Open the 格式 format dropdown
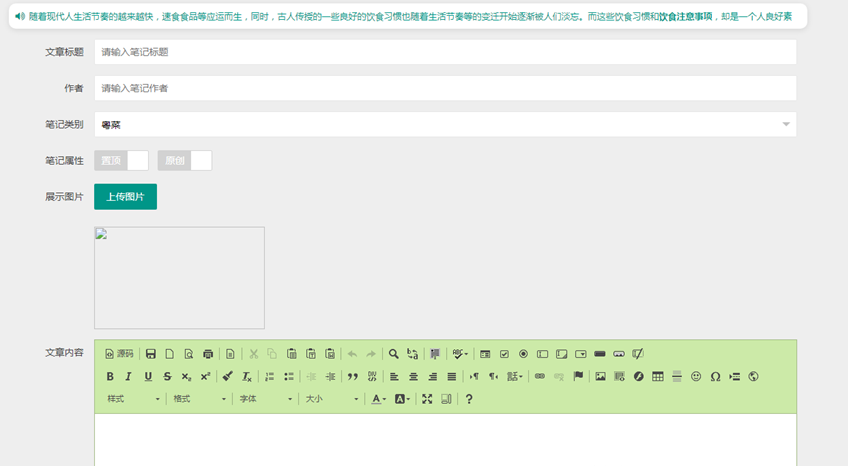The image size is (848, 466). tap(199, 399)
